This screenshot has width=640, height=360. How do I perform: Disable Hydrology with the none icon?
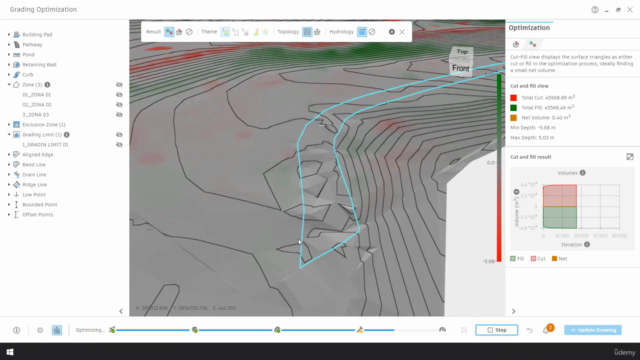tap(372, 32)
